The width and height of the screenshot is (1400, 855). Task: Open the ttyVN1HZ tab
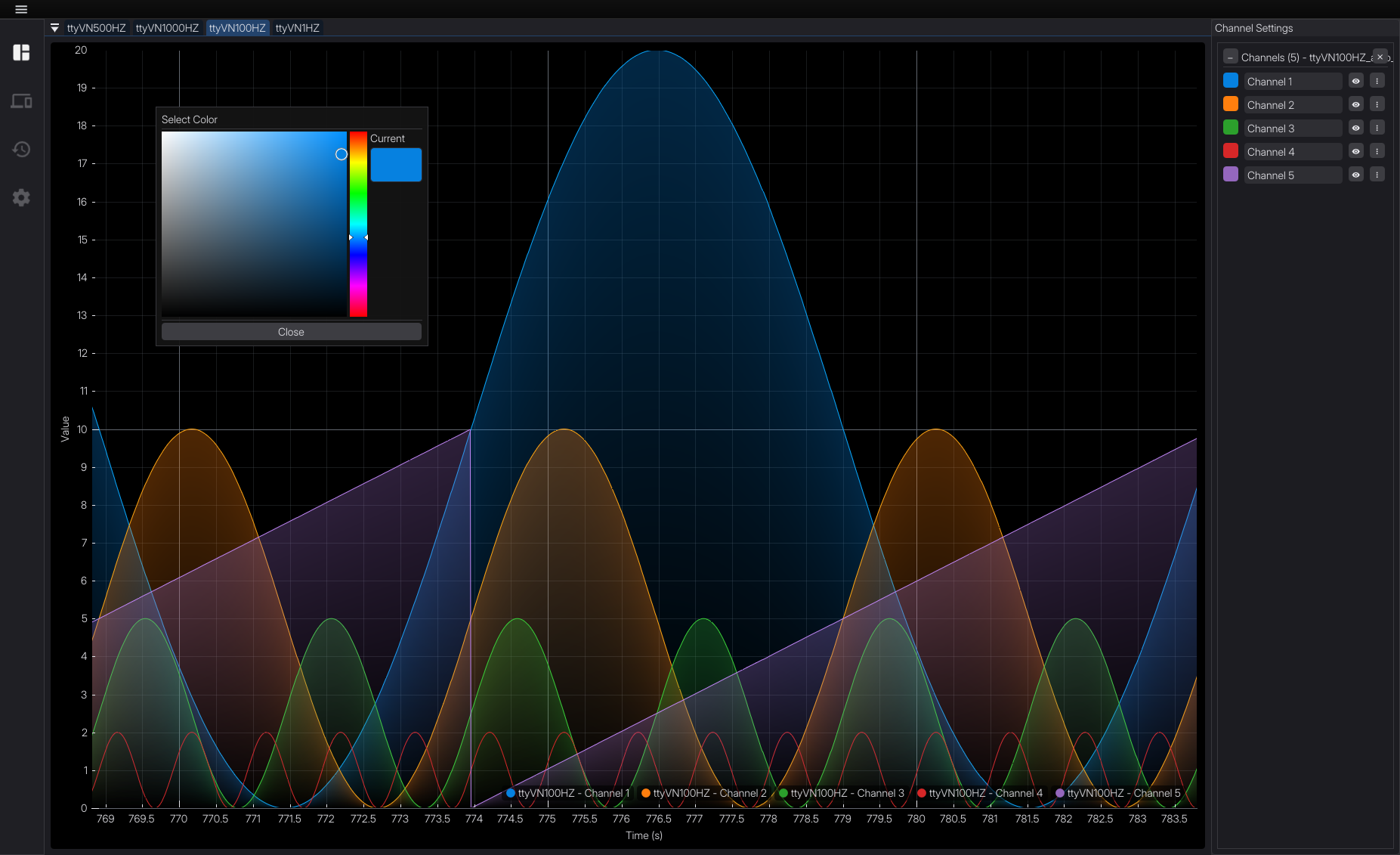(x=298, y=27)
